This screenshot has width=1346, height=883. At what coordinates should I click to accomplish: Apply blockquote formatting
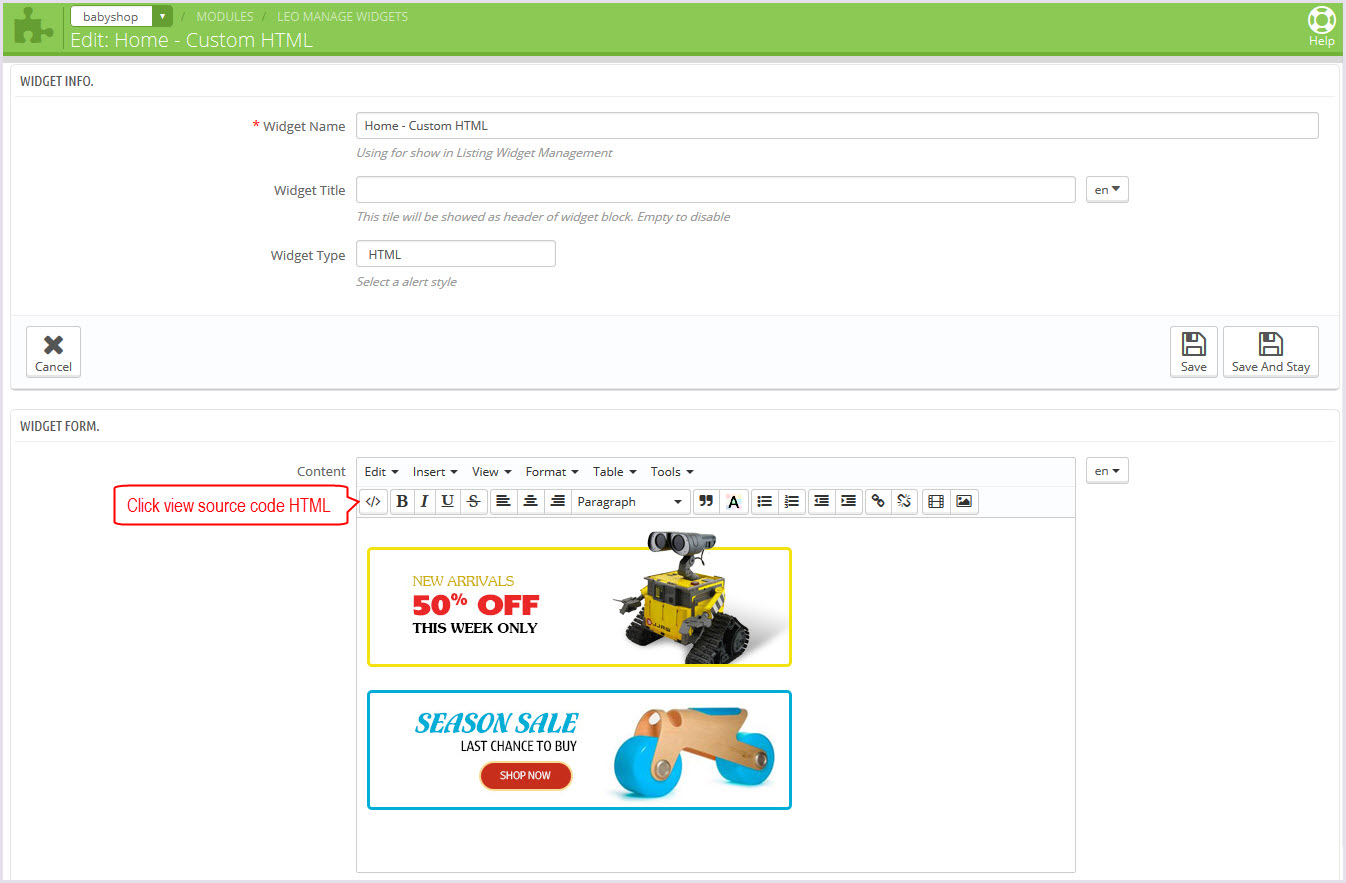706,501
